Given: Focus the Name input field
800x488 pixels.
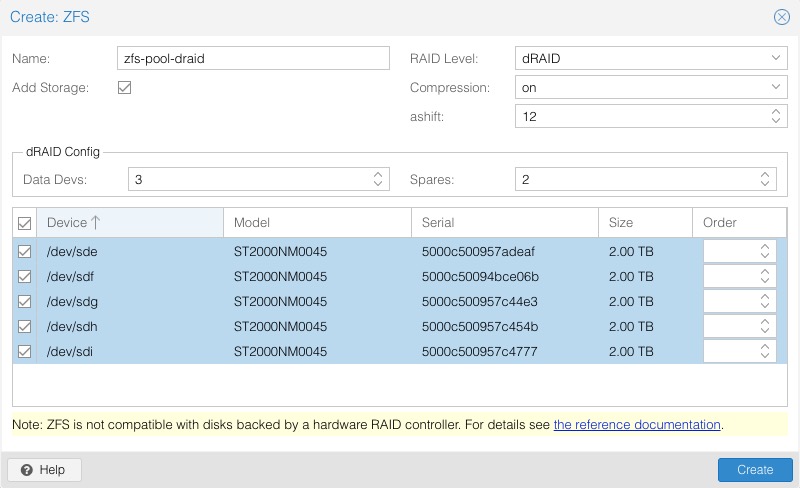Looking at the screenshot, I should point(253,58).
